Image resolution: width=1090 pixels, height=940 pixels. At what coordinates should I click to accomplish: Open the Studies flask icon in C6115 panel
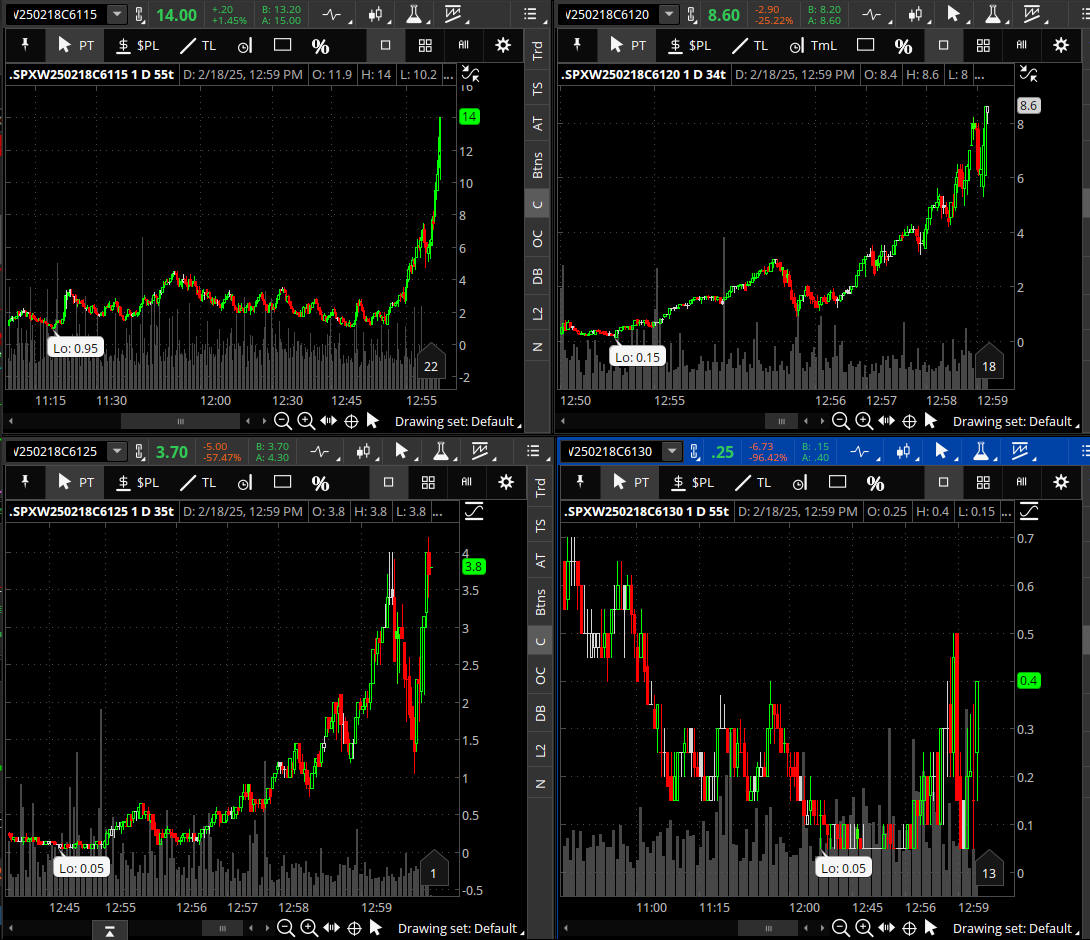414,14
